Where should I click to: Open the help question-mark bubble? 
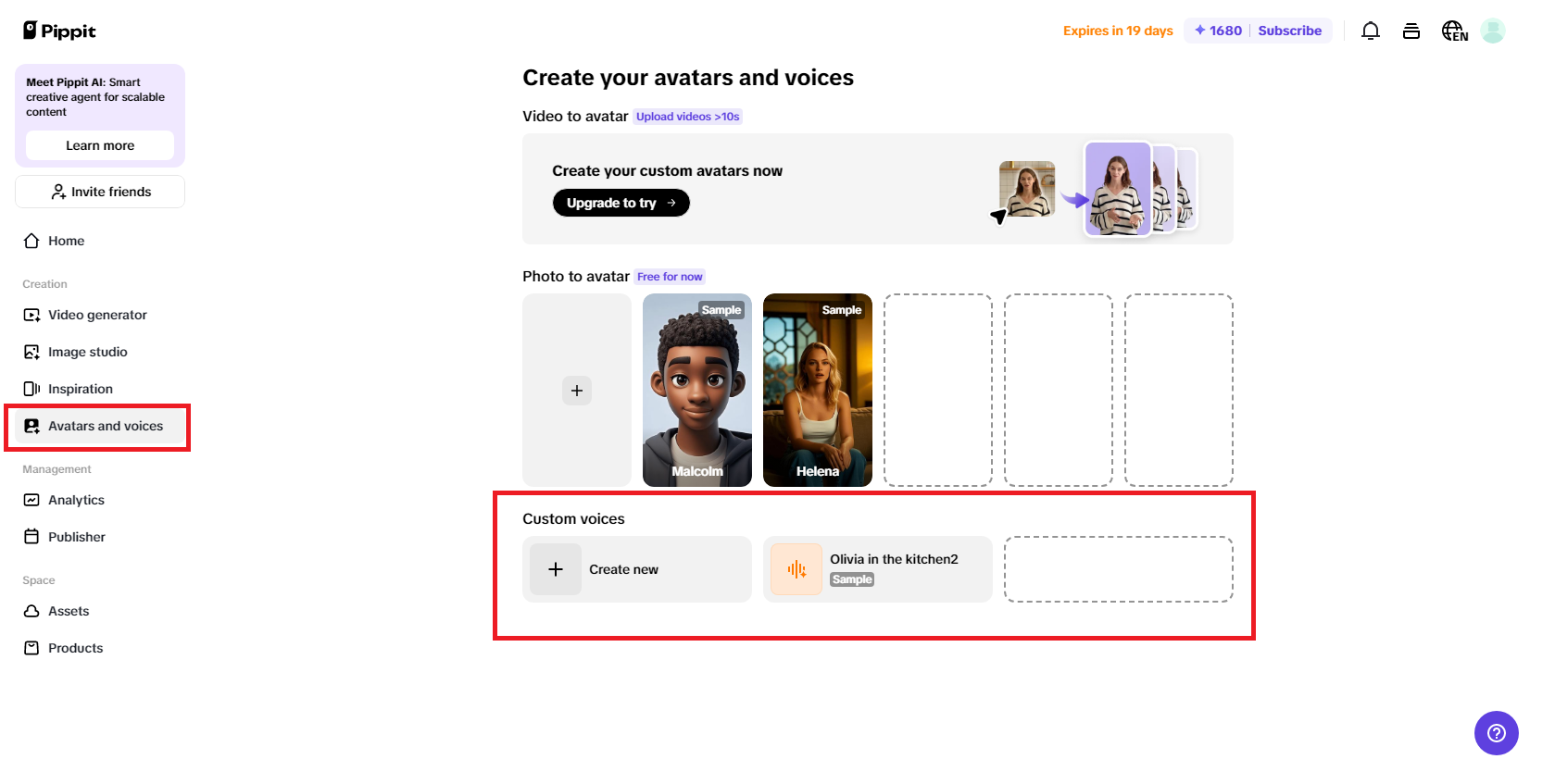point(1495,732)
